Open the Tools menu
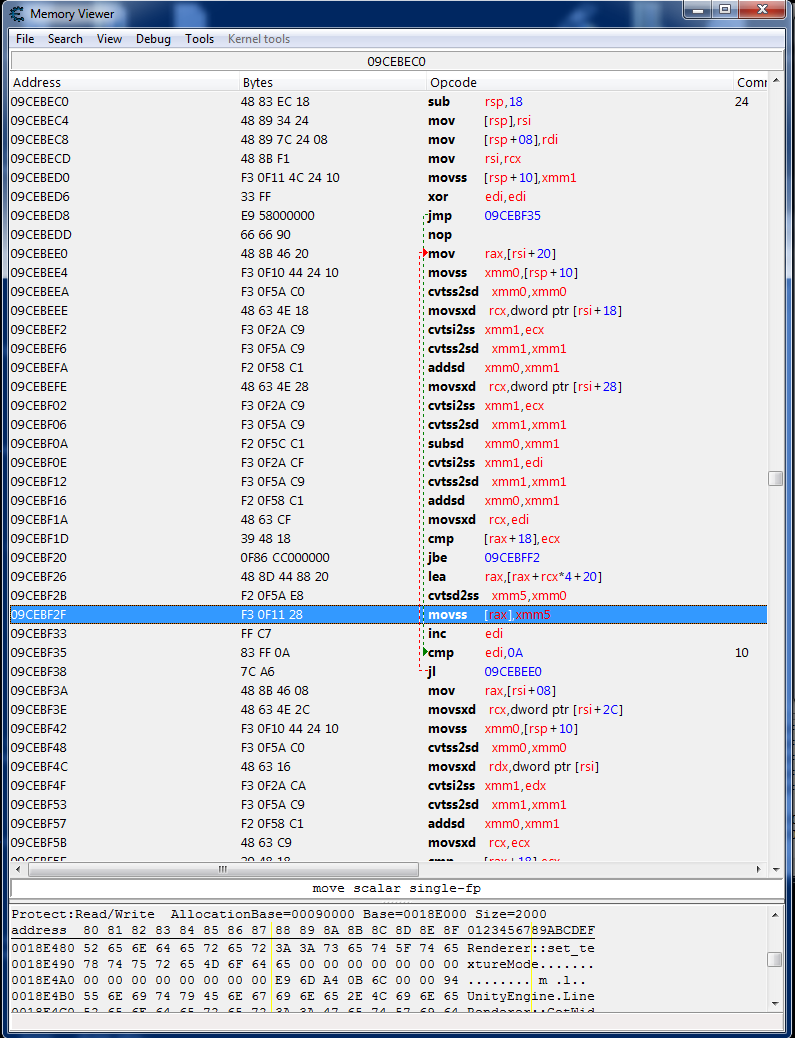The image size is (795, 1038). point(199,39)
